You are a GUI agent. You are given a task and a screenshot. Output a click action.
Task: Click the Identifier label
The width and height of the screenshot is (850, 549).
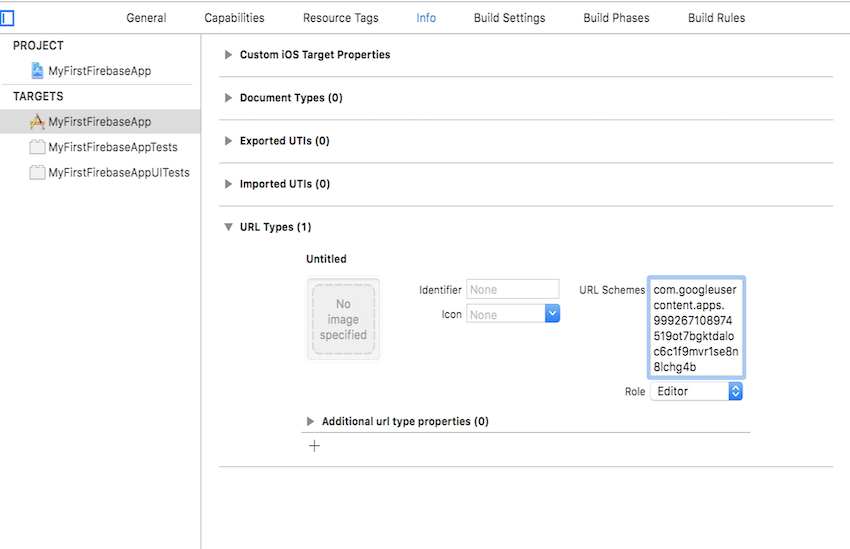click(440, 290)
